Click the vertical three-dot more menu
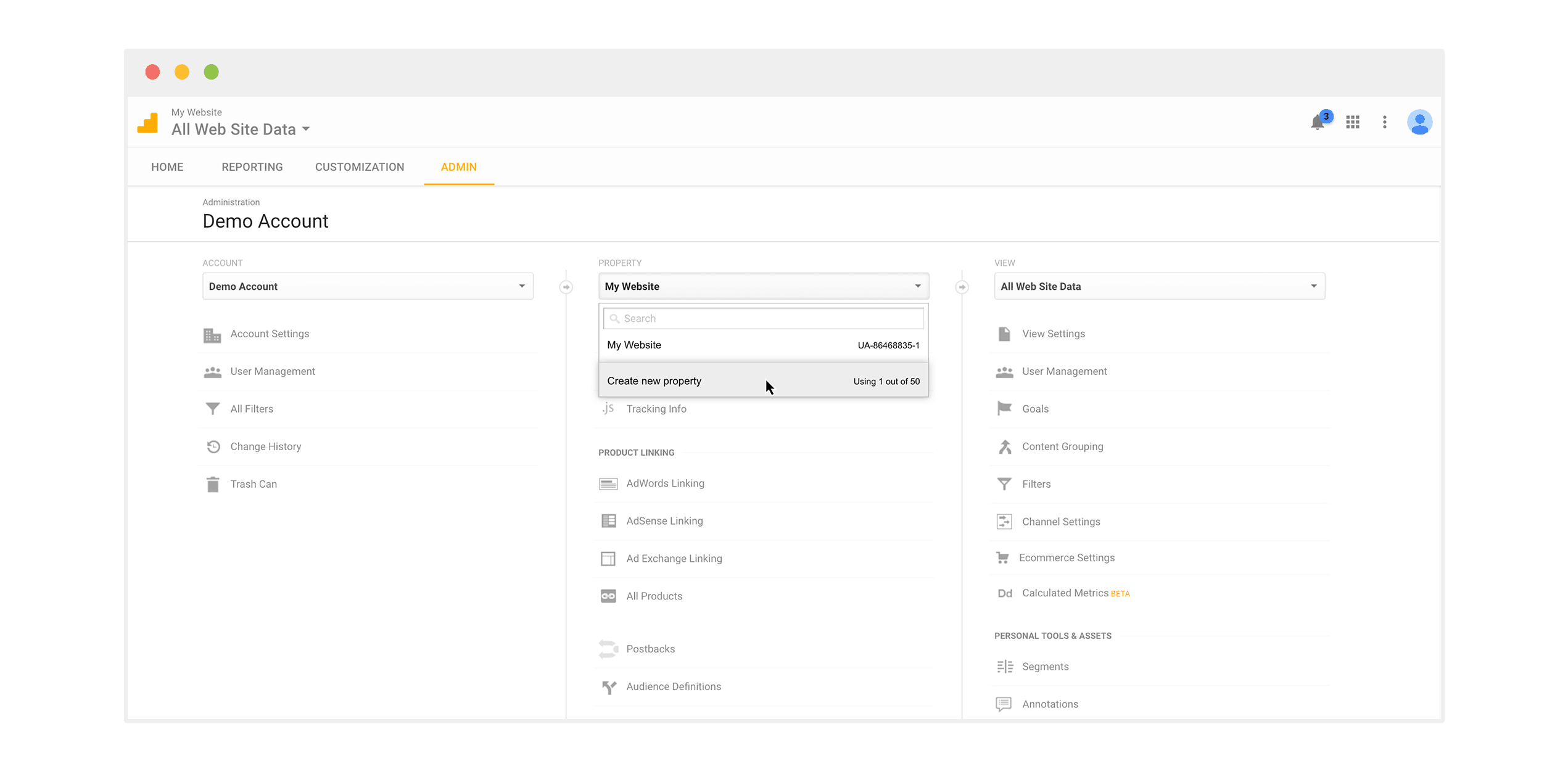Screen dimensions: 1568x777 click(x=1385, y=122)
